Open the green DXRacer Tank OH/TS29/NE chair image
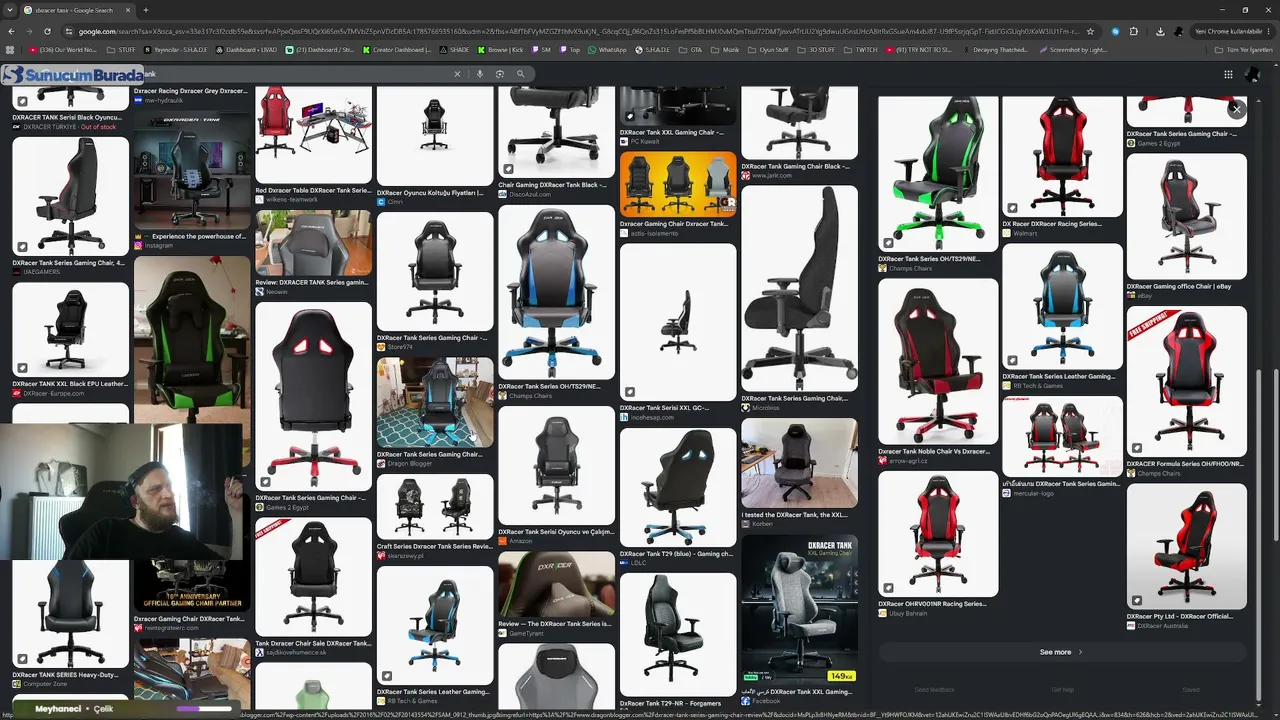This screenshot has height=720, width=1280. click(938, 174)
